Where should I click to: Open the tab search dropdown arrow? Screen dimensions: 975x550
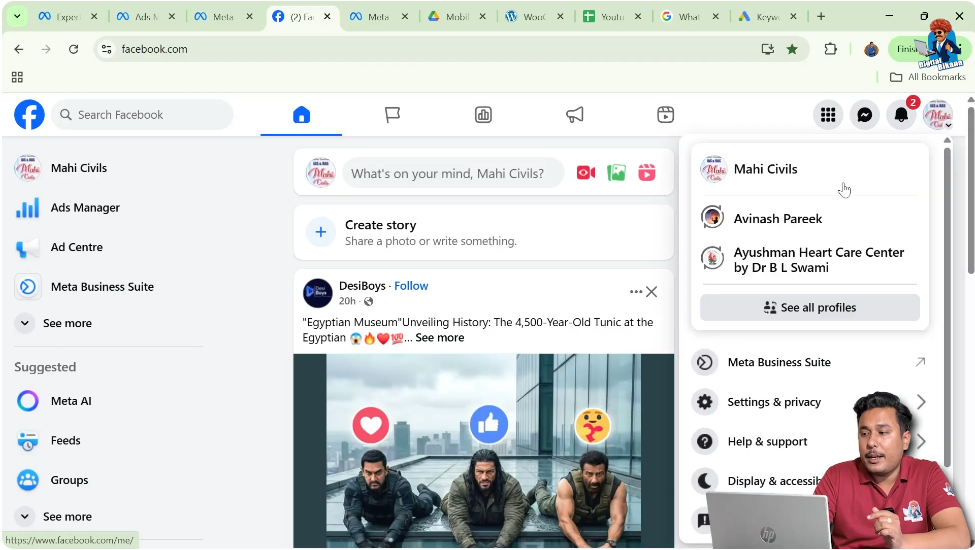point(17,17)
